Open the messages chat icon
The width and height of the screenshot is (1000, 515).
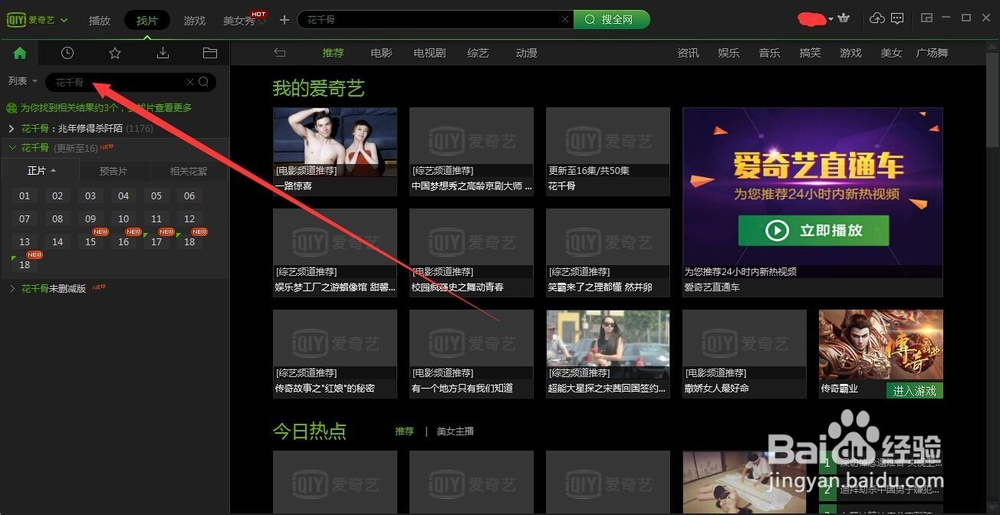(897, 18)
